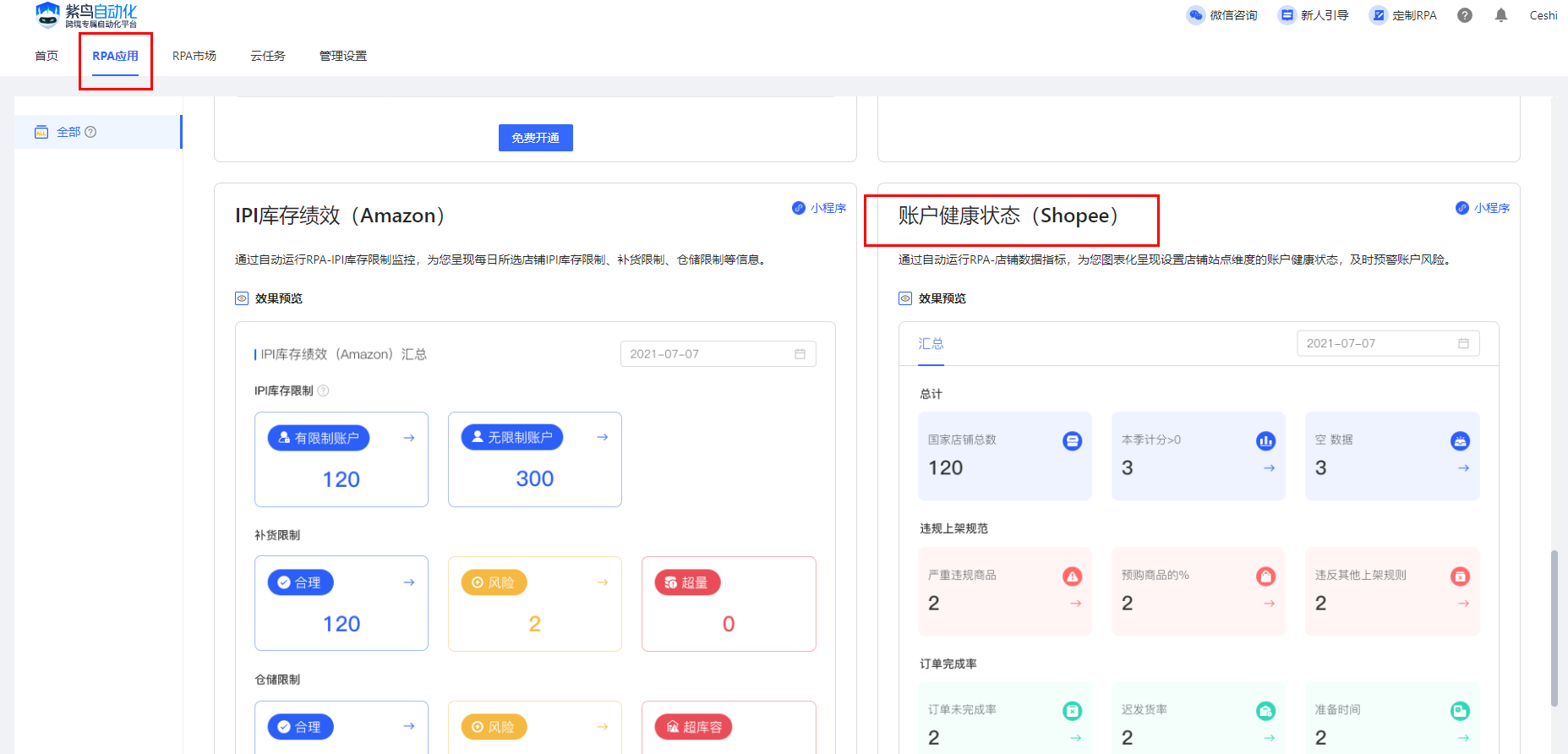The height and width of the screenshot is (754, 1568).
Task: Click arrow on 违反其他上架规则 card
Action: point(1464,604)
